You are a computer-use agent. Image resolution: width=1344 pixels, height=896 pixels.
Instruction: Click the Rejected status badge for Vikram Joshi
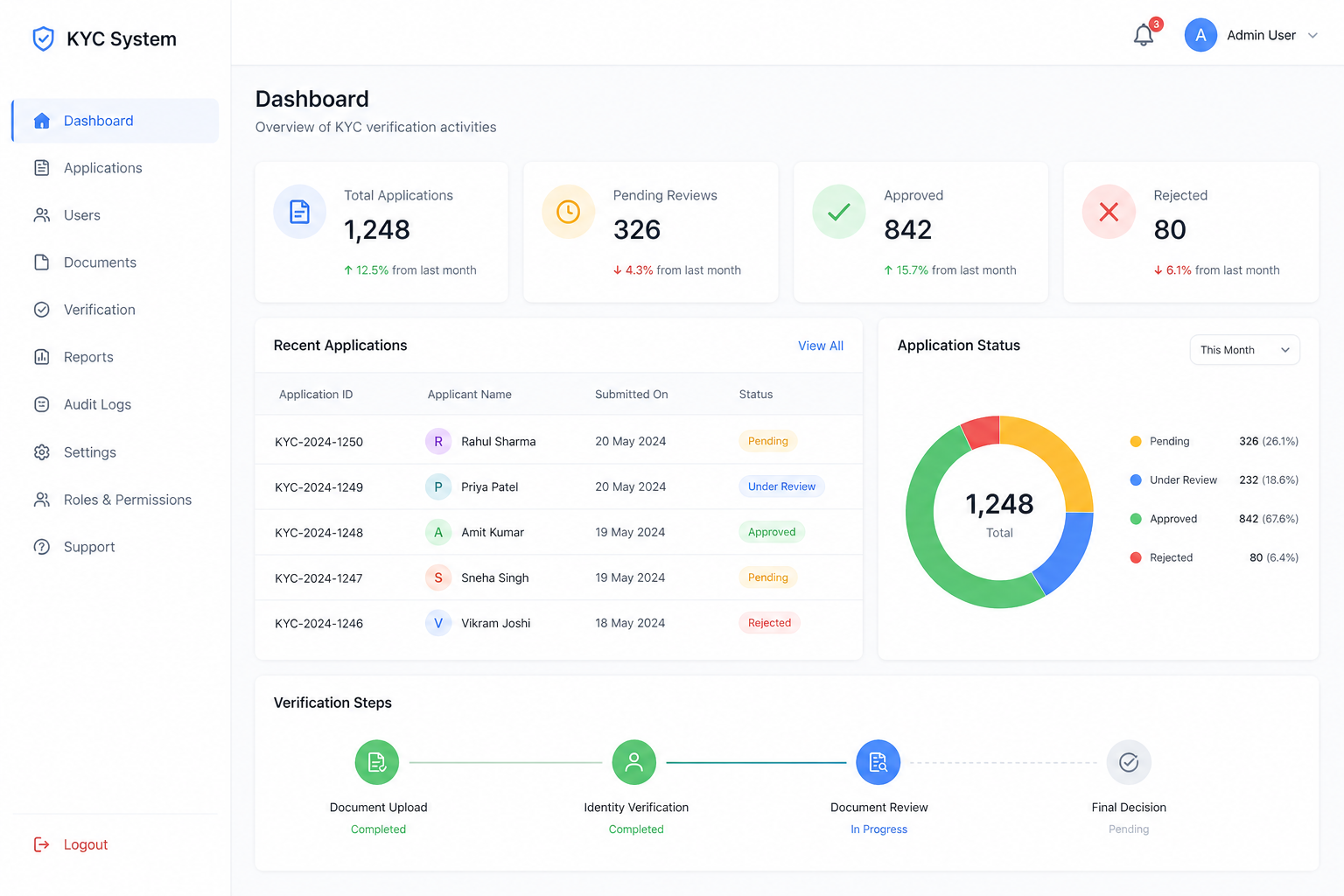click(769, 623)
